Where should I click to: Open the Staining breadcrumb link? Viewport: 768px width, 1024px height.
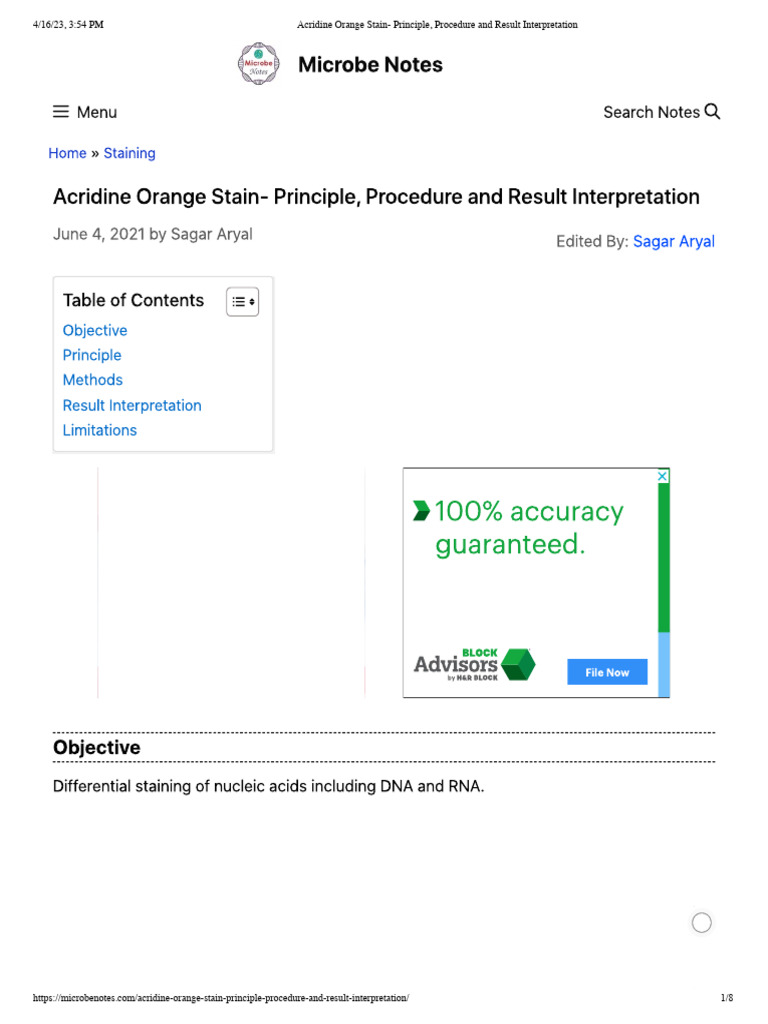[x=129, y=153]
